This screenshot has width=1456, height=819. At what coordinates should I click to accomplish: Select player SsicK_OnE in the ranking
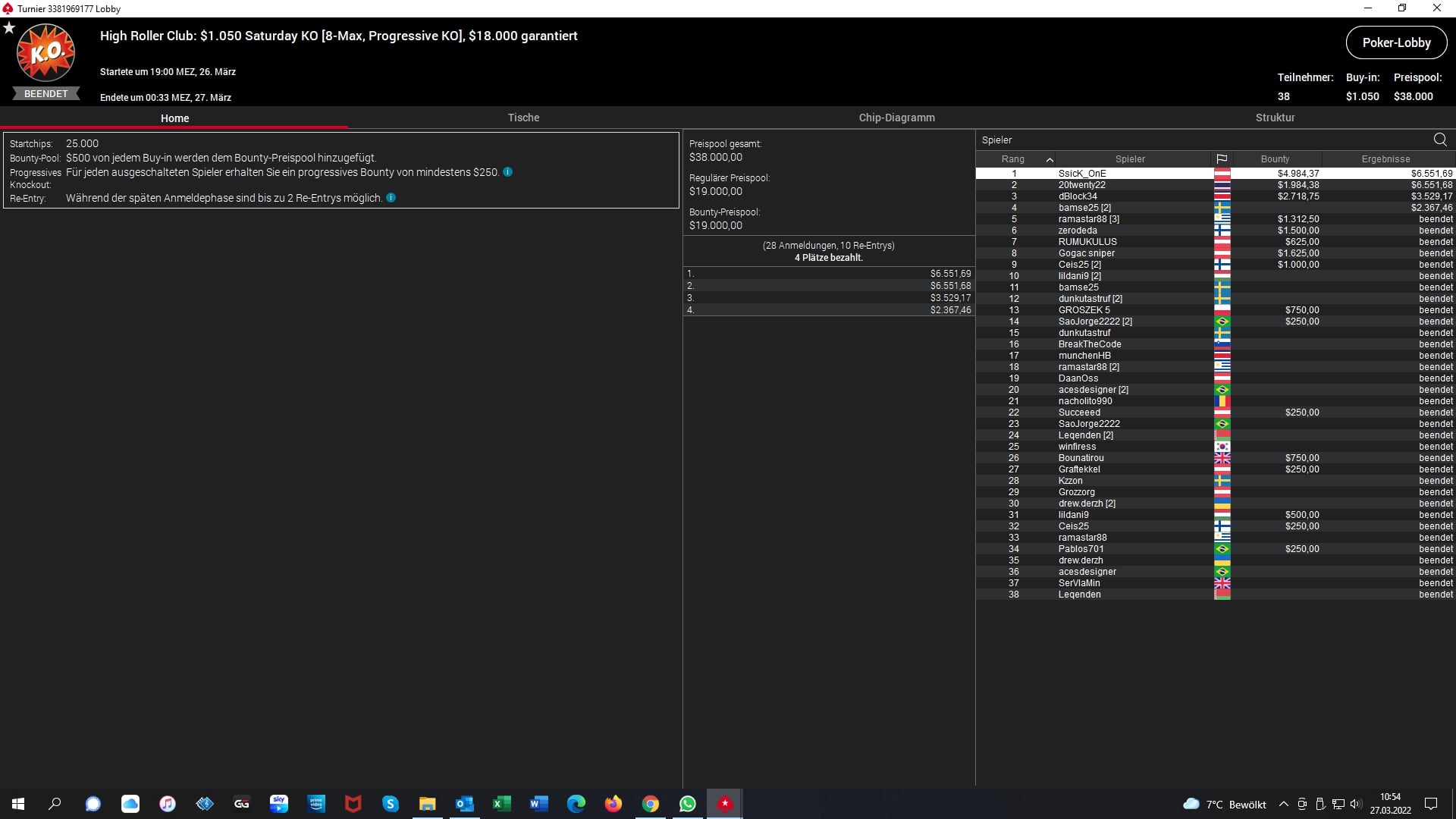(x=1082, y=174)
